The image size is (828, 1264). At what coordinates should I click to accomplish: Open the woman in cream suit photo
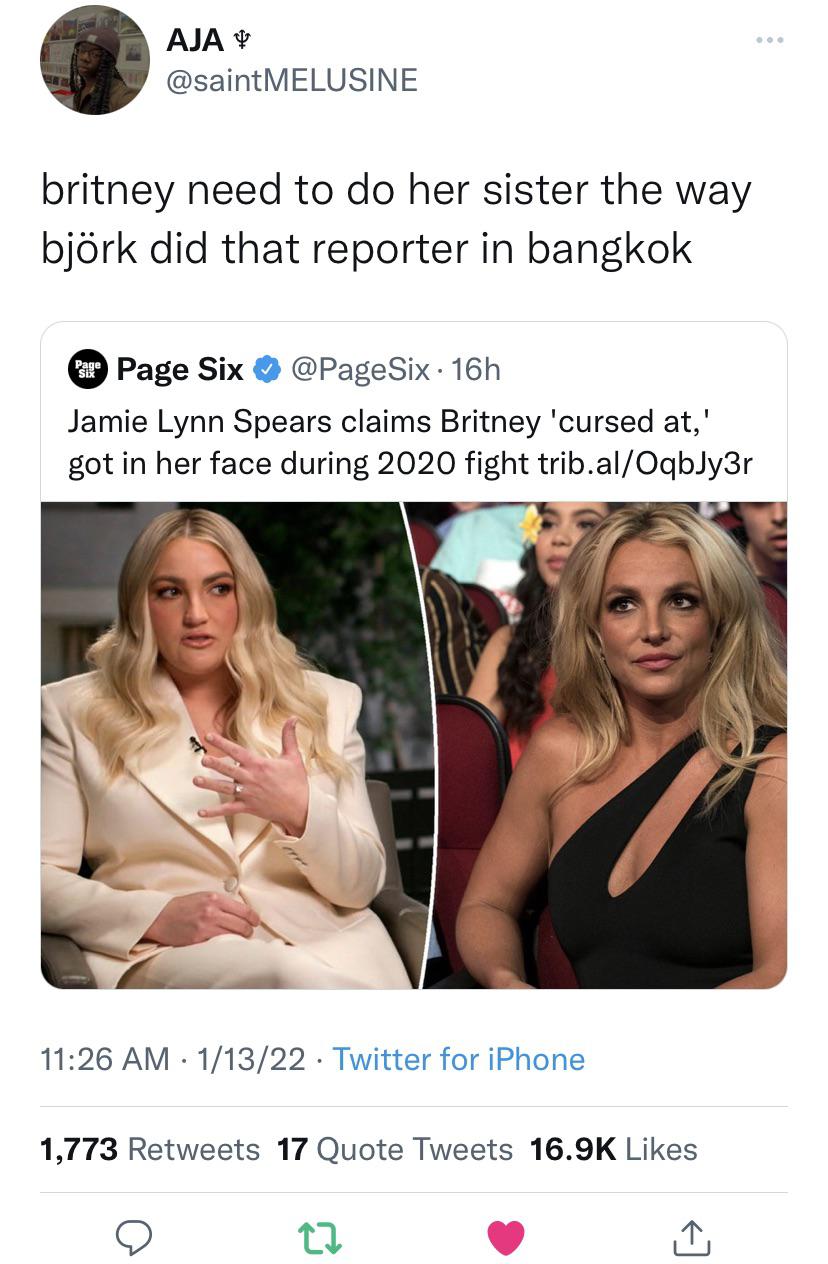(x=235, y=745)
